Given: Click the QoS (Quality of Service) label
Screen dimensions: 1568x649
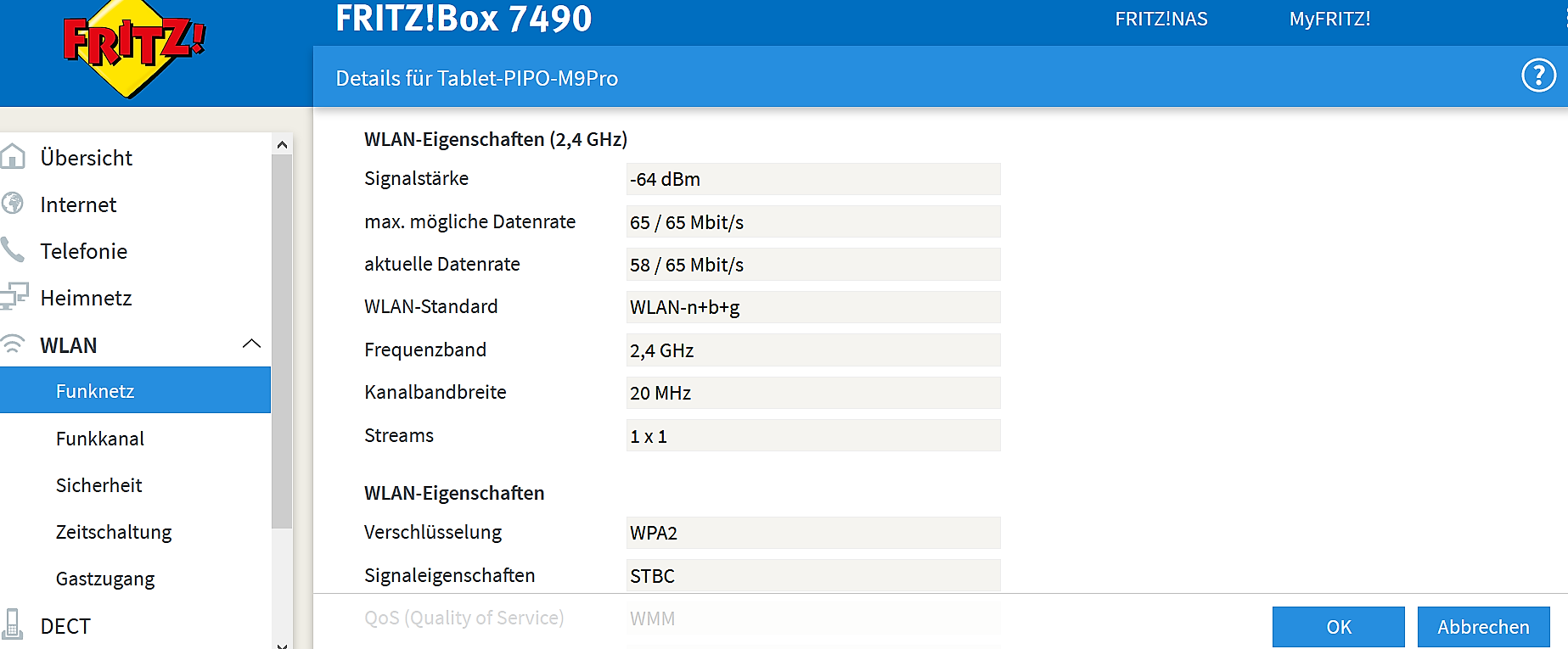Looking at the screenshot, I should pos(464,618).
